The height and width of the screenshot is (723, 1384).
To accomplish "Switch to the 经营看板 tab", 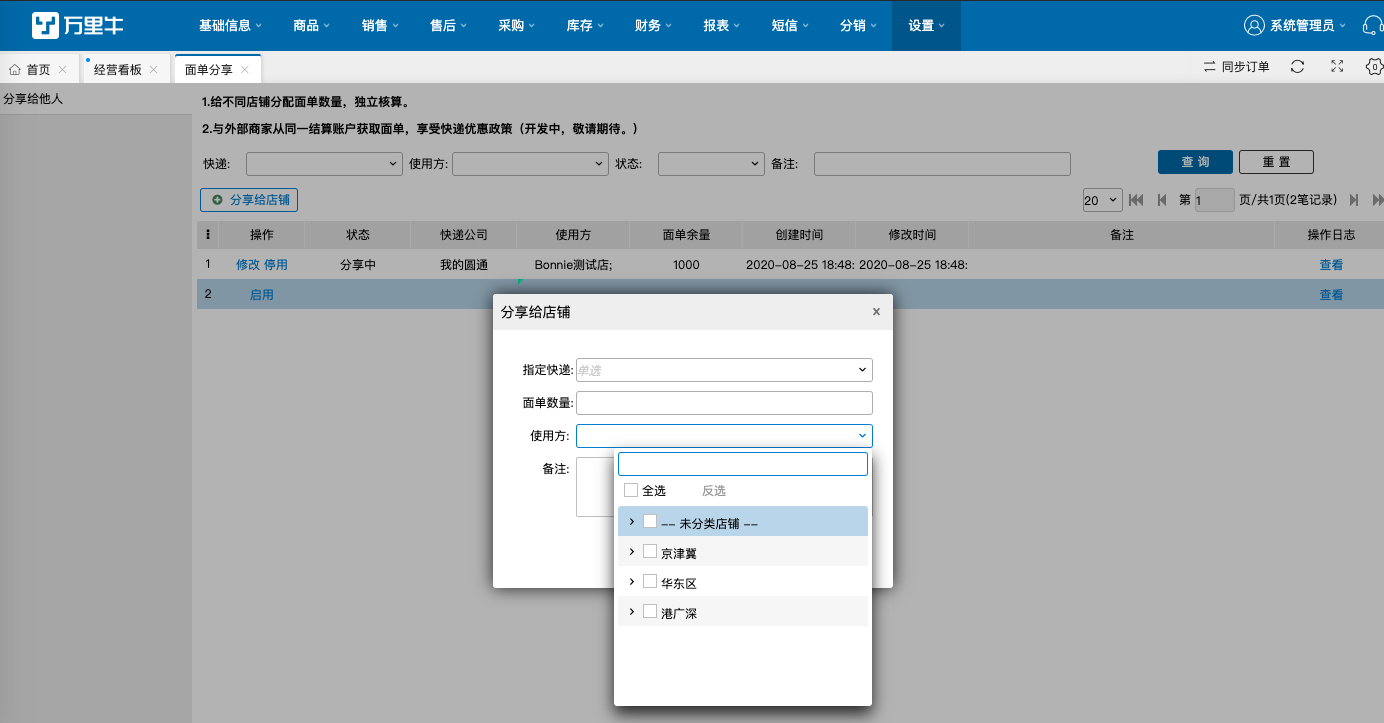I will 118,70.
